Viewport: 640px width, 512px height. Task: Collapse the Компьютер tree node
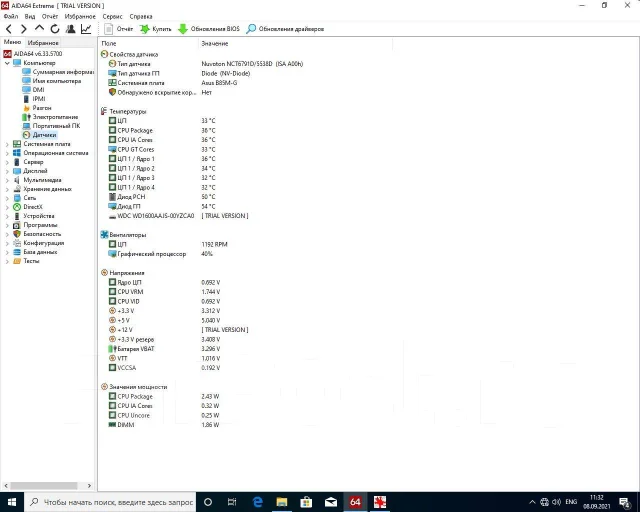coord(7,63)
